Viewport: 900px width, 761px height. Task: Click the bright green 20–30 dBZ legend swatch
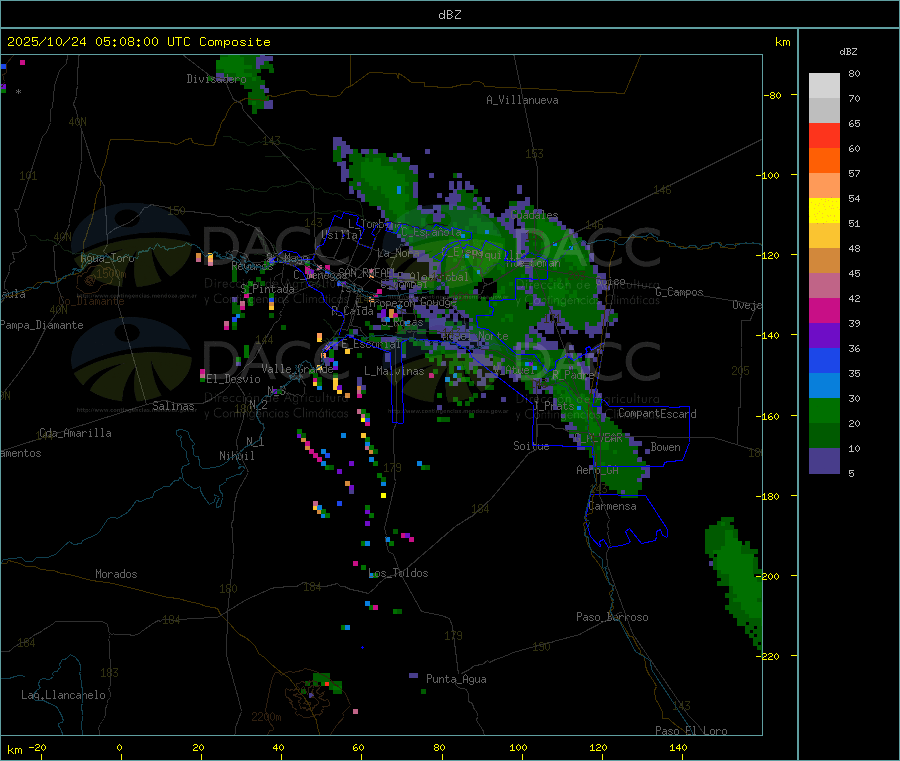824,410
